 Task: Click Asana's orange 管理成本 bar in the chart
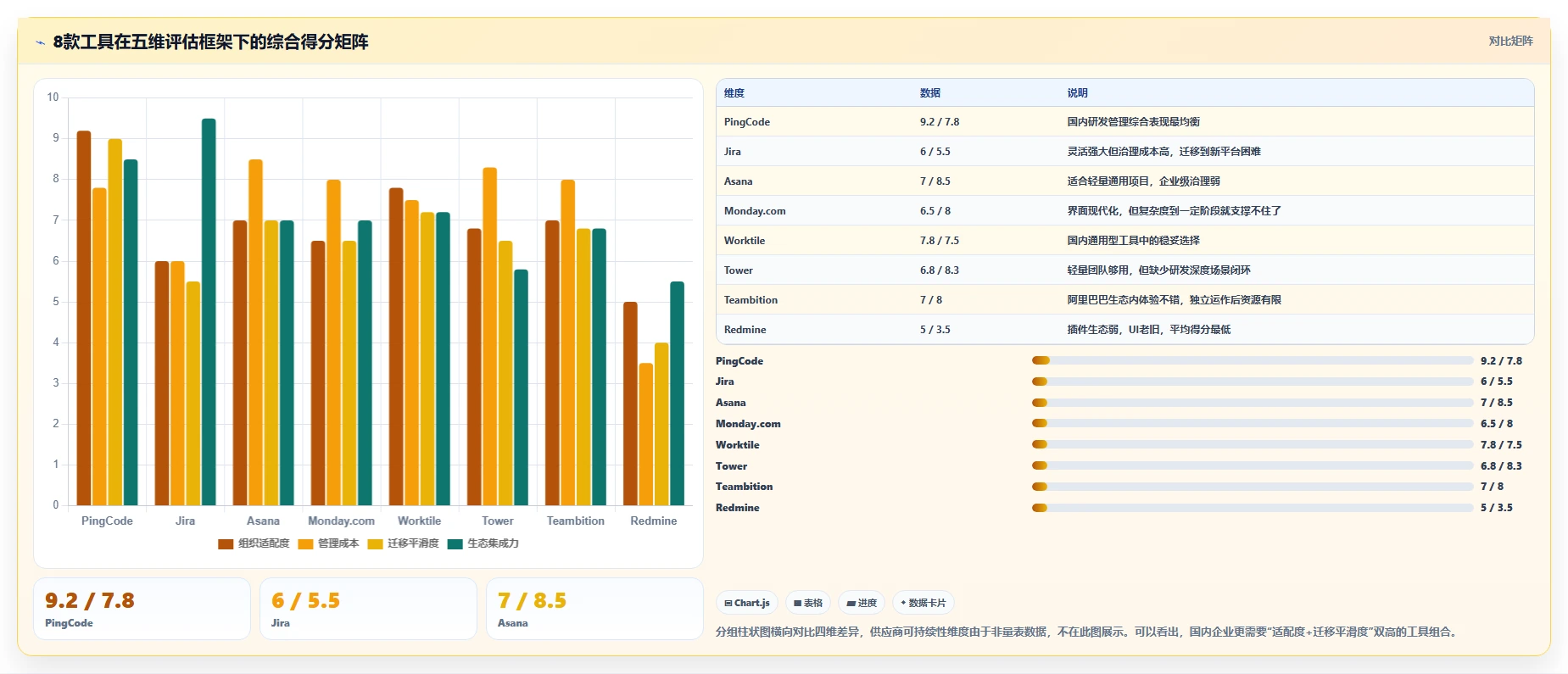coord(255,332)
